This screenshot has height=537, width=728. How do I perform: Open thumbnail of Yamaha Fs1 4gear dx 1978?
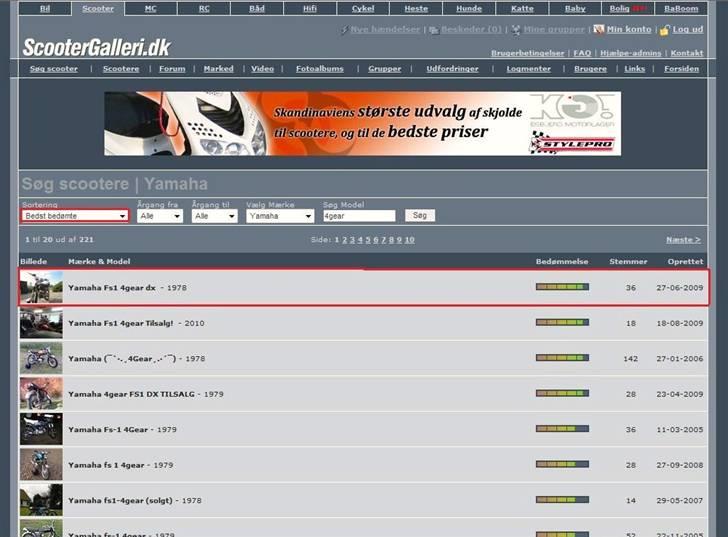pos(41,287)
